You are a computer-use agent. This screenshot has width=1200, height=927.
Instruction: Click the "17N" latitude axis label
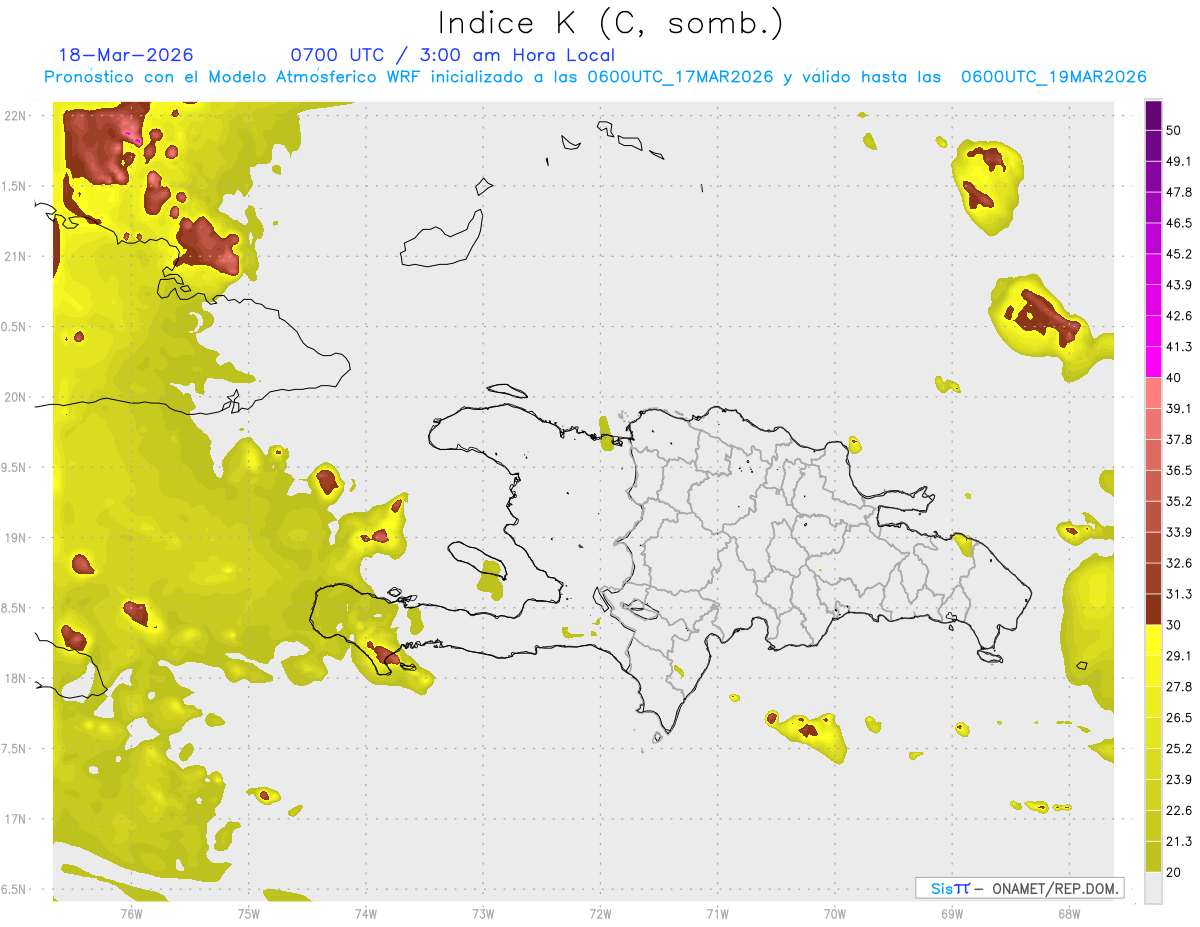[x=15, y=819]
